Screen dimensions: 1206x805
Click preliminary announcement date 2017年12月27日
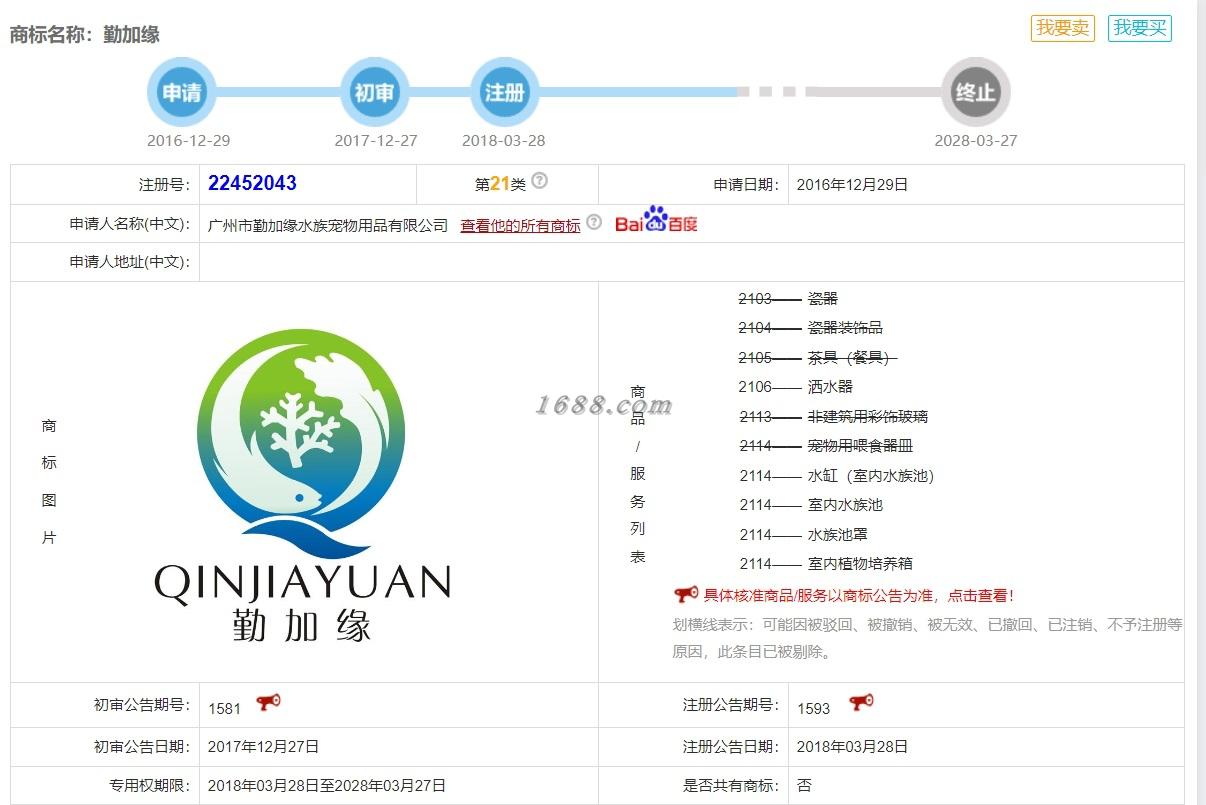pos(264,747)
